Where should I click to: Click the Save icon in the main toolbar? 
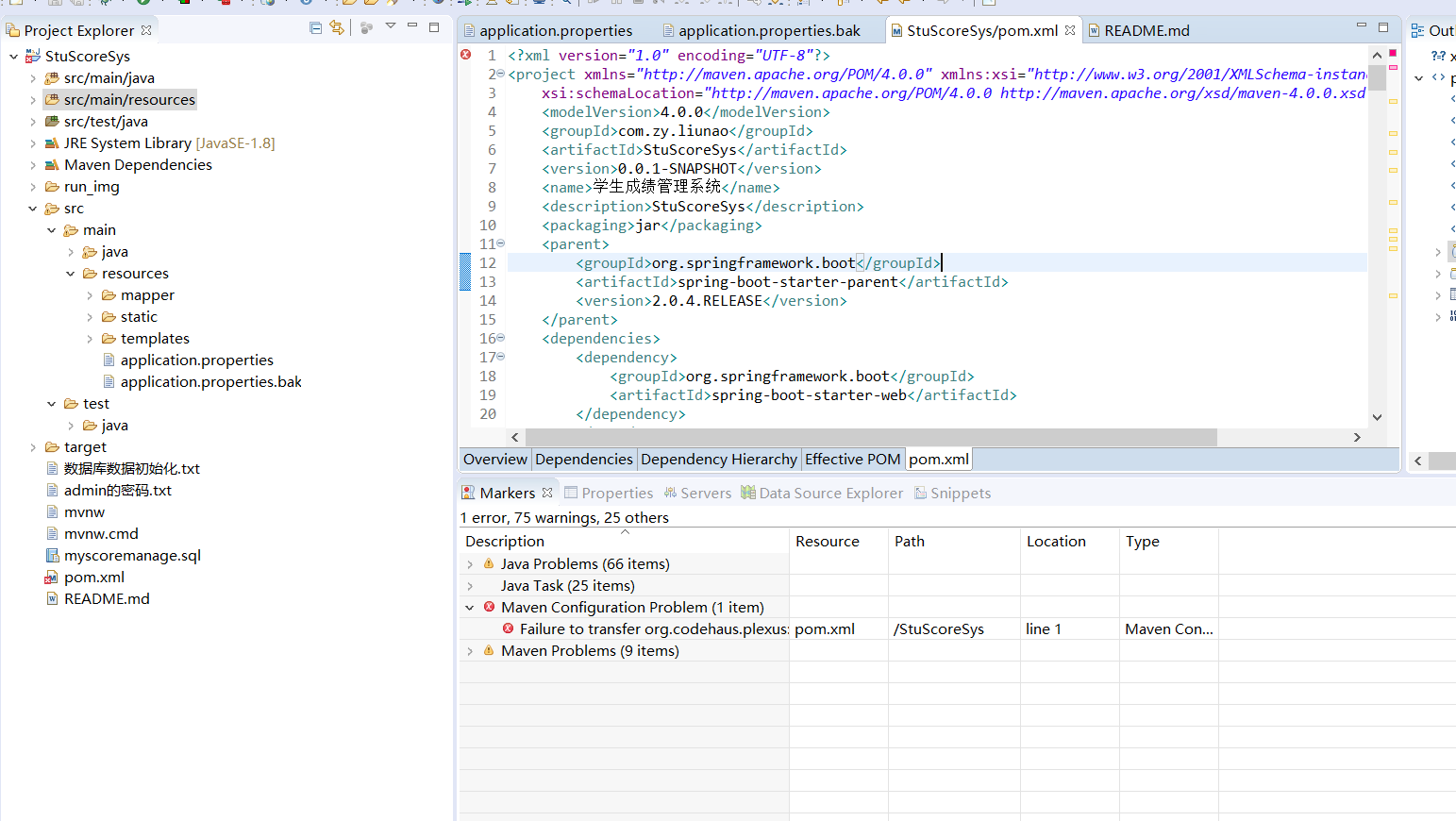coord(55,5)
